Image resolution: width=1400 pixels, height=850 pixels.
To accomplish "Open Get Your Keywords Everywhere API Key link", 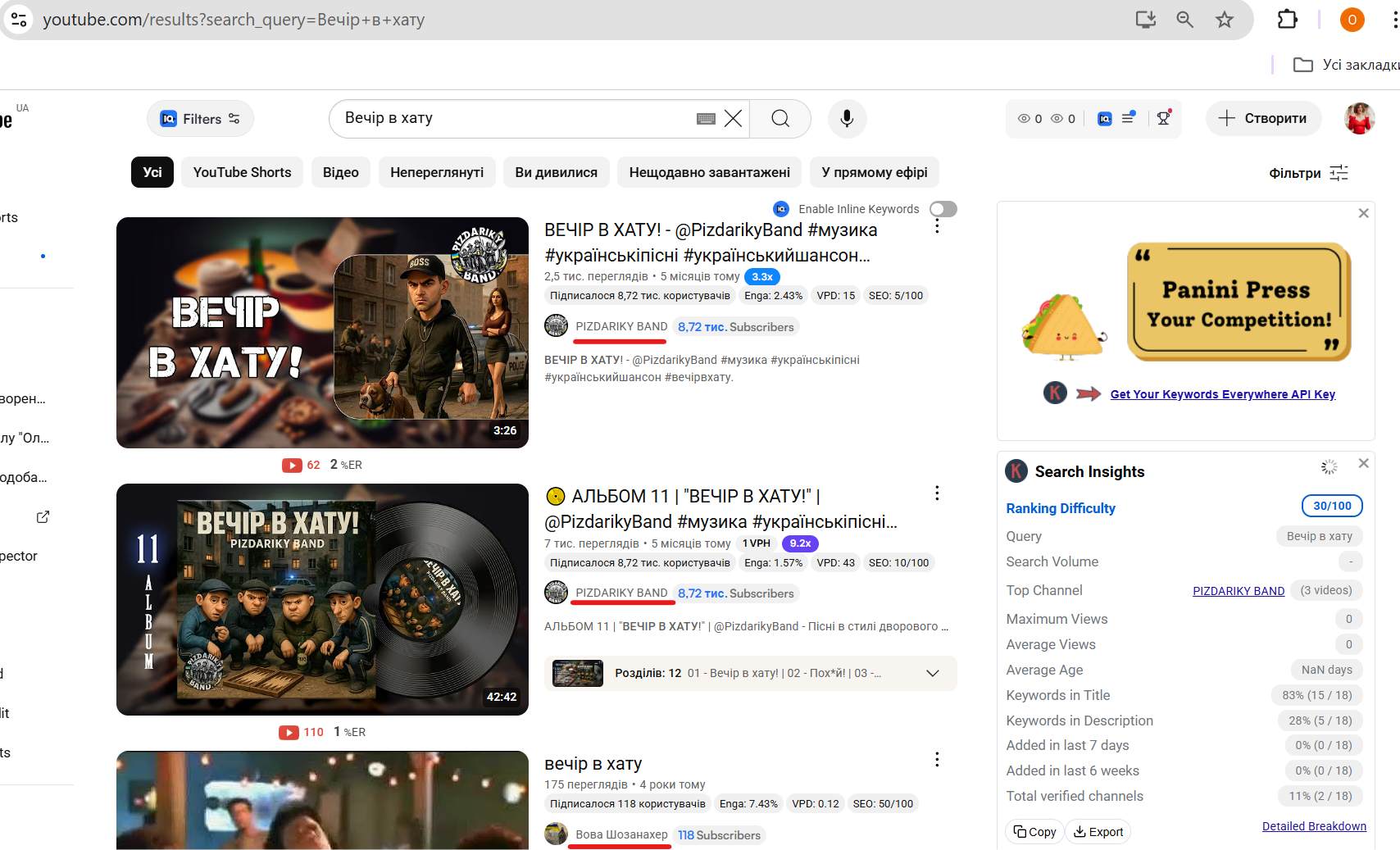I will (1223, 394).
